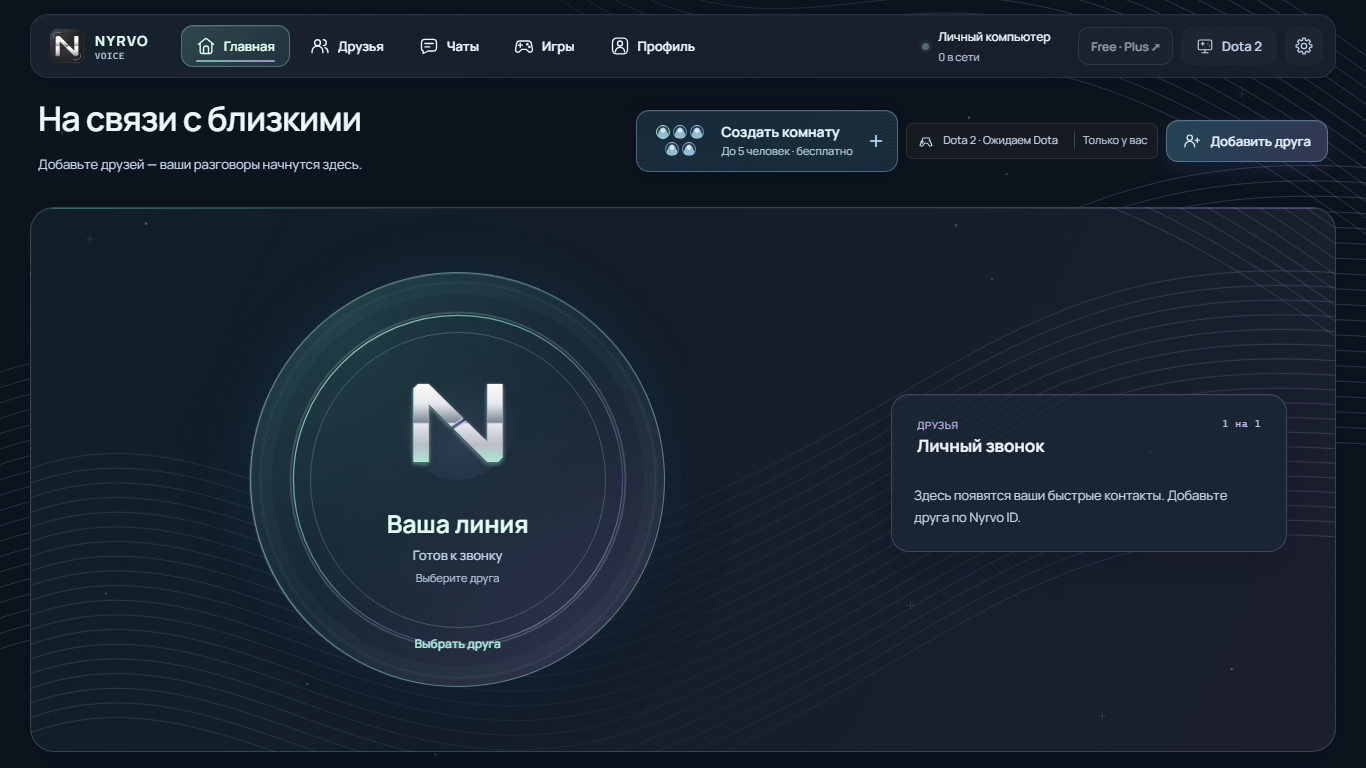Click the Free · Plus upgrade button

(x=1125, y=46)
